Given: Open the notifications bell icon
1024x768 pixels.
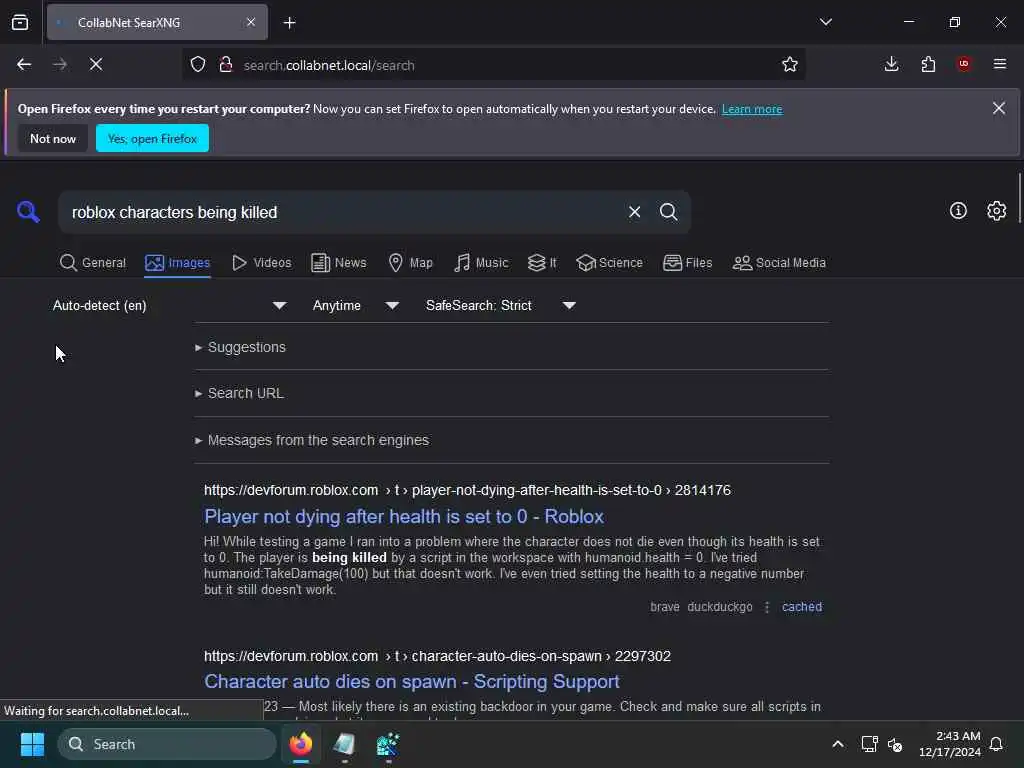Looking at the screenshot, I should [x=997, y=744].
